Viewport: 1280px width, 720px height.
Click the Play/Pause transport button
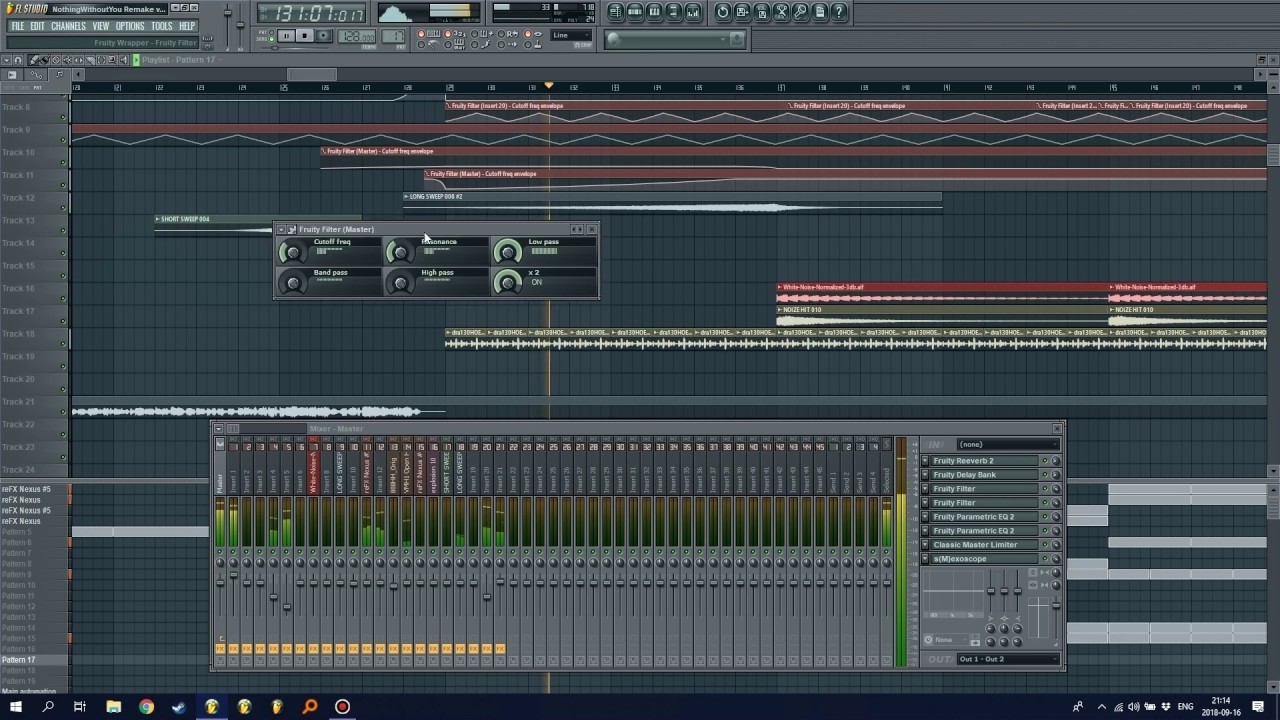click(x=286, y=36)
